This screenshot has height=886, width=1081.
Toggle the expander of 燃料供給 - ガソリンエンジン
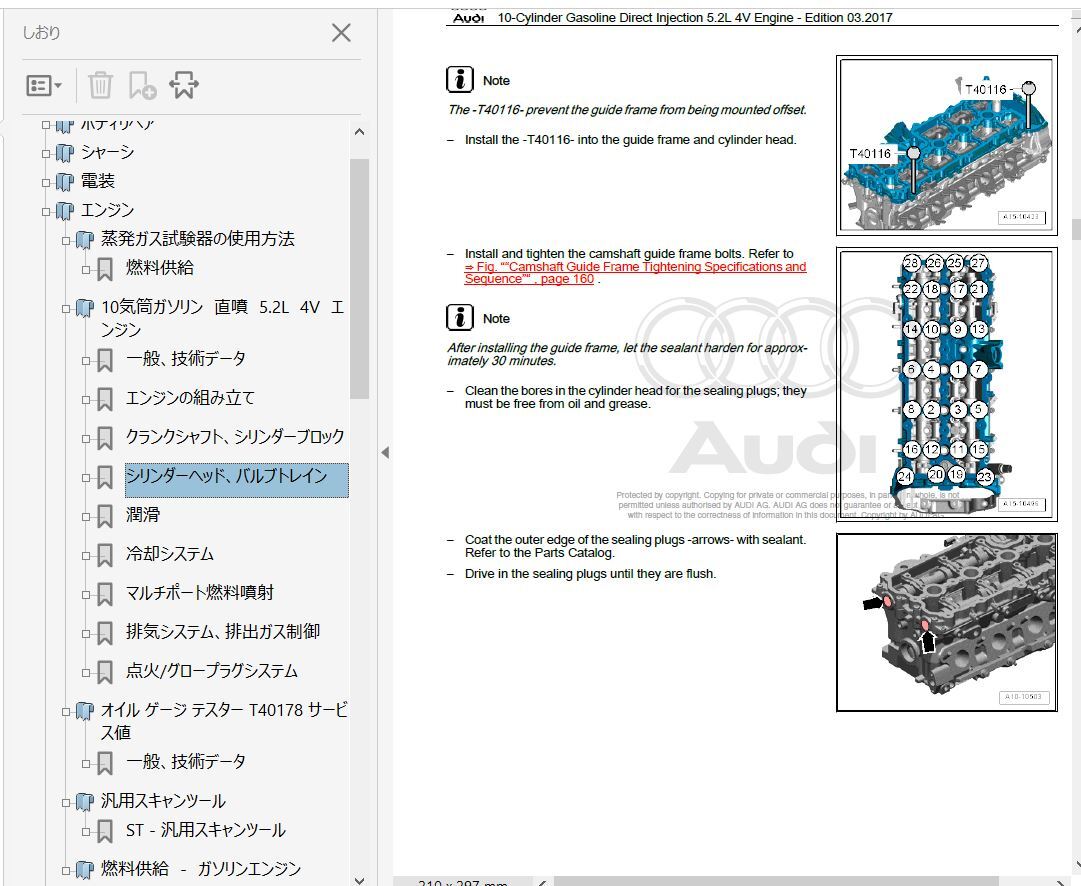[x=66, y=870]
